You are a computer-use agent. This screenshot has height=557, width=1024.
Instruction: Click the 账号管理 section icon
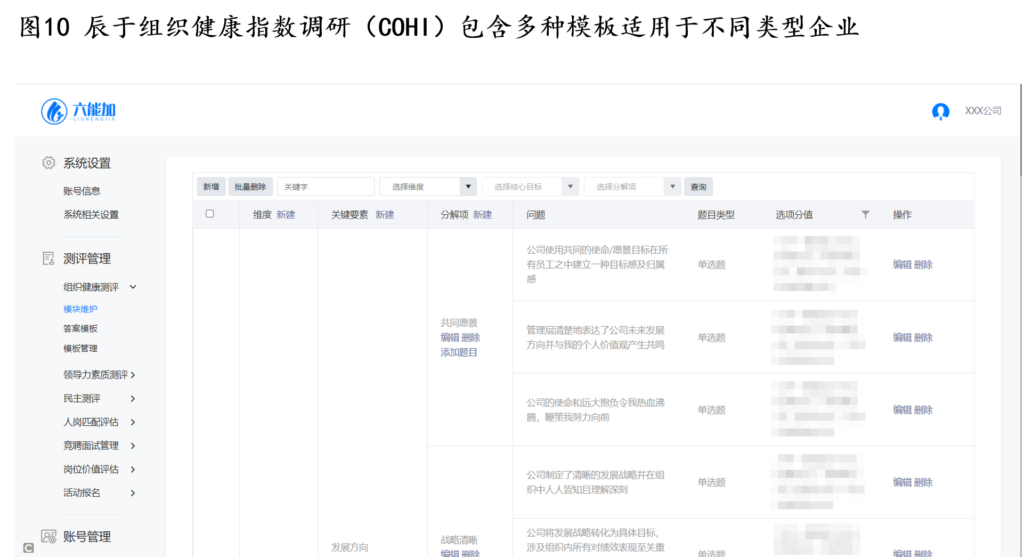click(x=48, y=537)
